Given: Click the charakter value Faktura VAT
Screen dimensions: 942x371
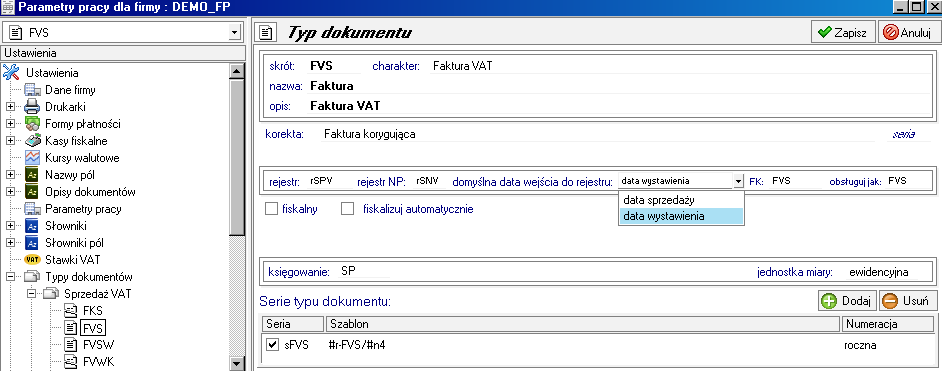Looking at the screenshot, I should pos(463,66).
